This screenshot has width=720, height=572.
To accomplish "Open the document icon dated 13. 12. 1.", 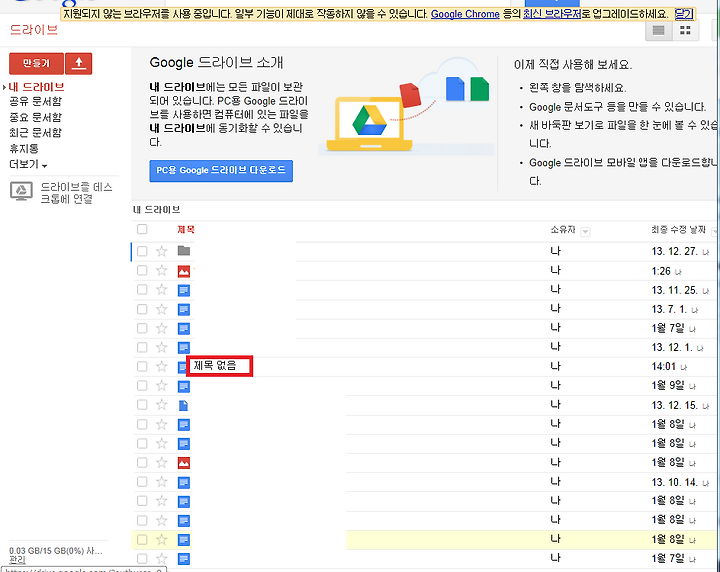I will [x=184, y=348].
